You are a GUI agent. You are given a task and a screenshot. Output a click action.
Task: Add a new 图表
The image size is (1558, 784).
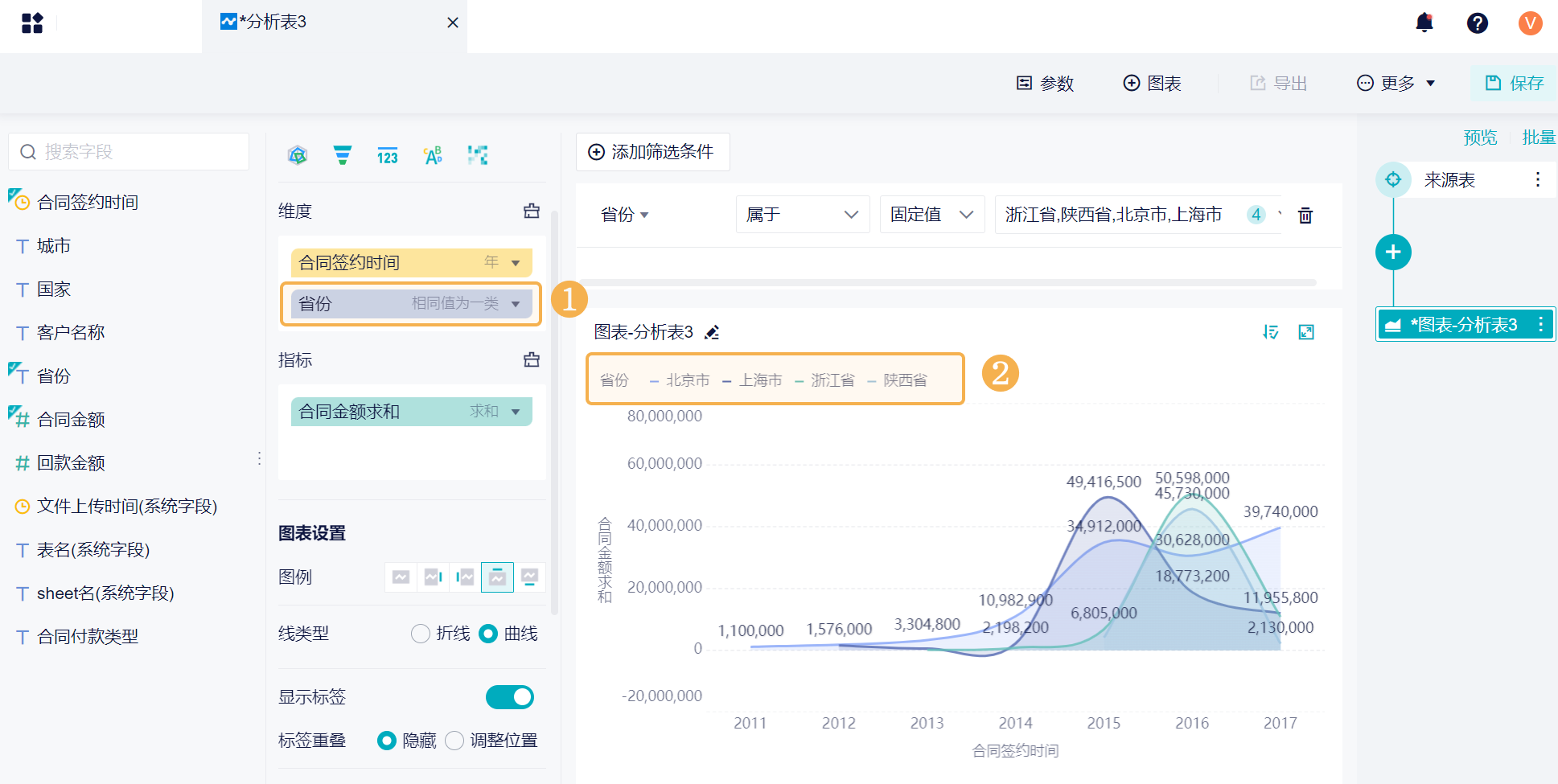1153,83
